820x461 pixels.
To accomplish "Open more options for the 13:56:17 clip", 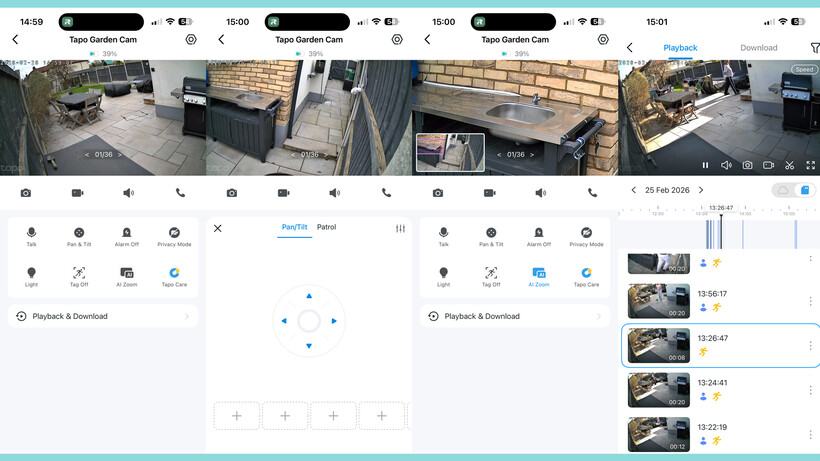I will coord(811,301).
